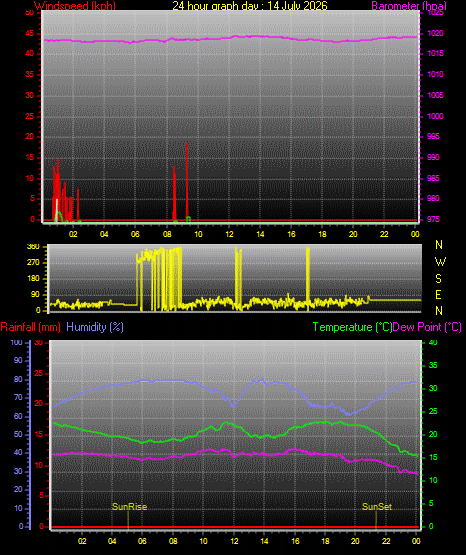Click the "975" barometer axis value

click(x=433, y=219)
